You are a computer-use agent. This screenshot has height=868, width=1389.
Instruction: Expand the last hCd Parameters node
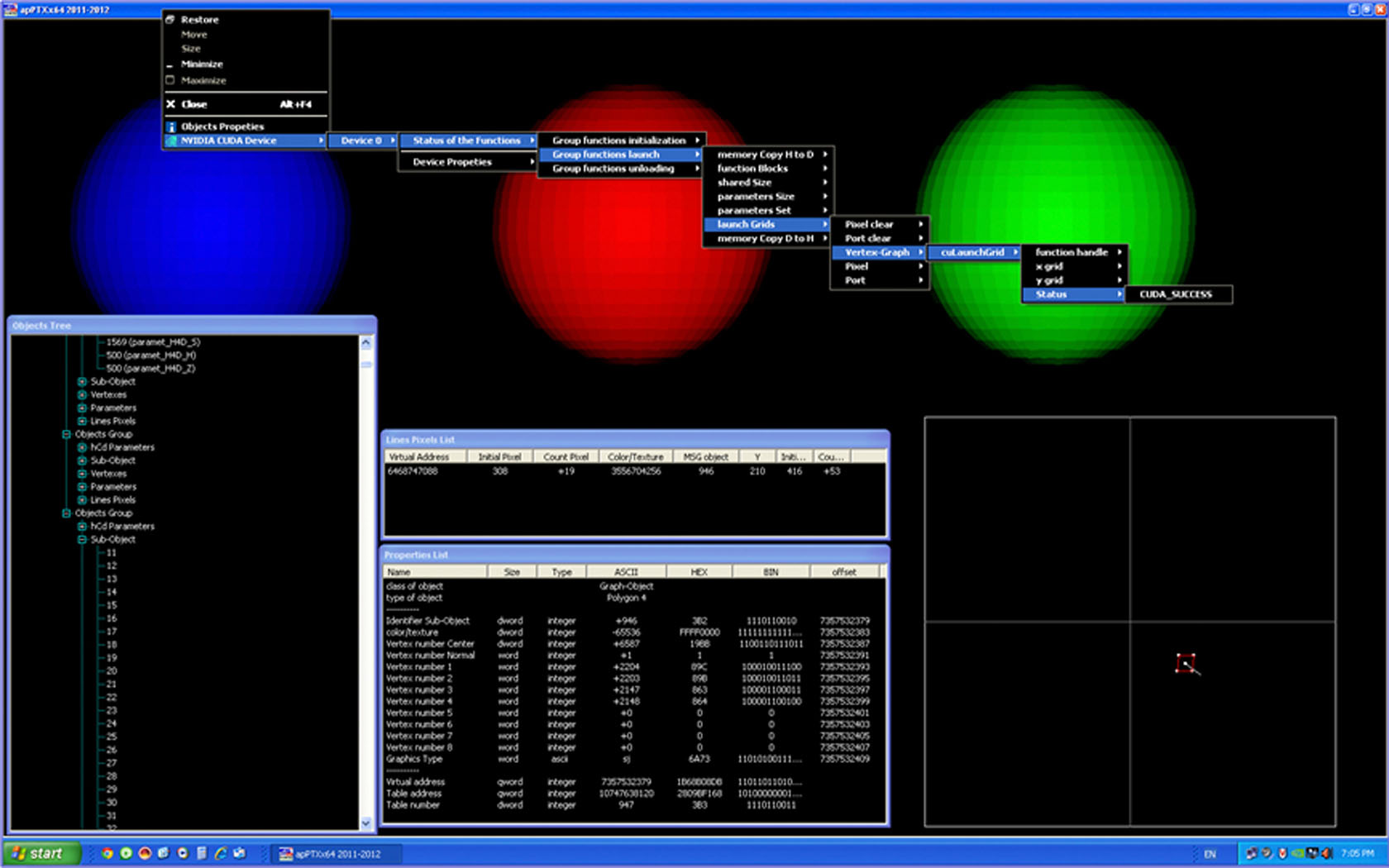[82, 527]
